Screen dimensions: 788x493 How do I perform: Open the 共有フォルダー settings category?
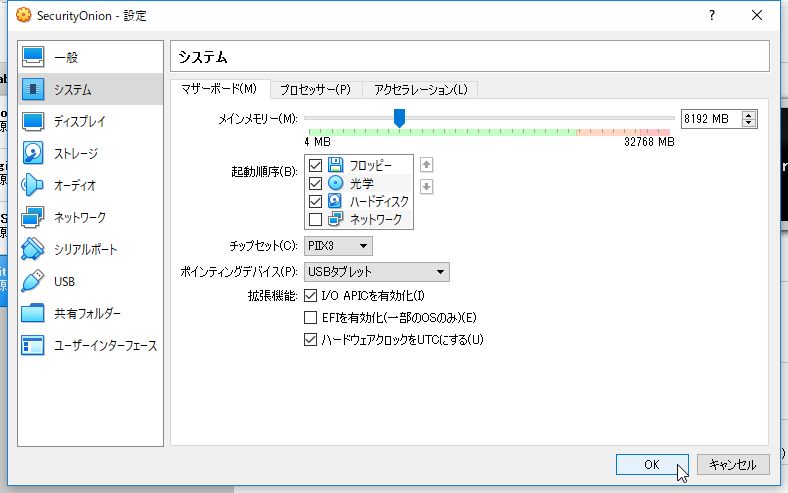click(90, 313)
